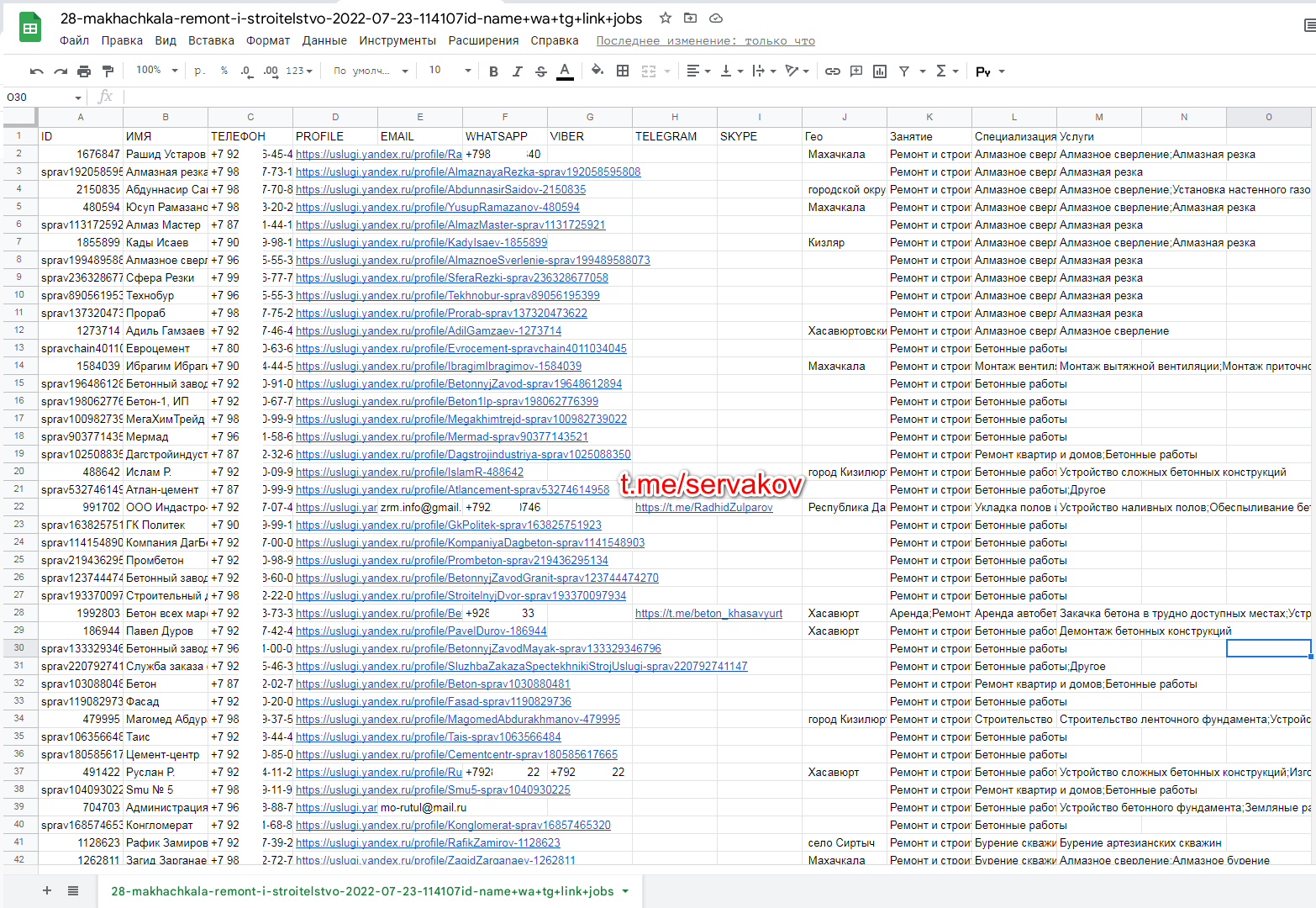Image resolution: width=1316 pixels, height=908 pixels.
Task: Open text wrapping dropdown
Action: (x=764, y=71)
